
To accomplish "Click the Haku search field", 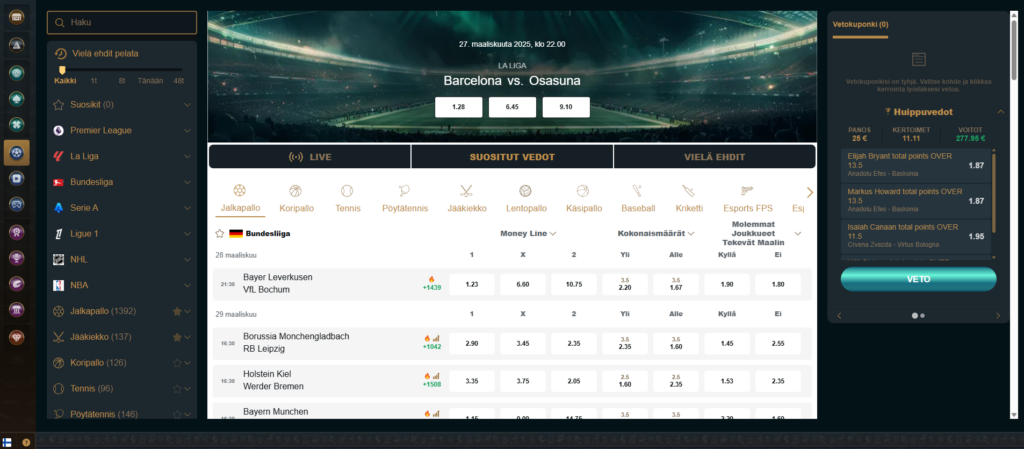I will pyautogui.click(x=122, y=22).
